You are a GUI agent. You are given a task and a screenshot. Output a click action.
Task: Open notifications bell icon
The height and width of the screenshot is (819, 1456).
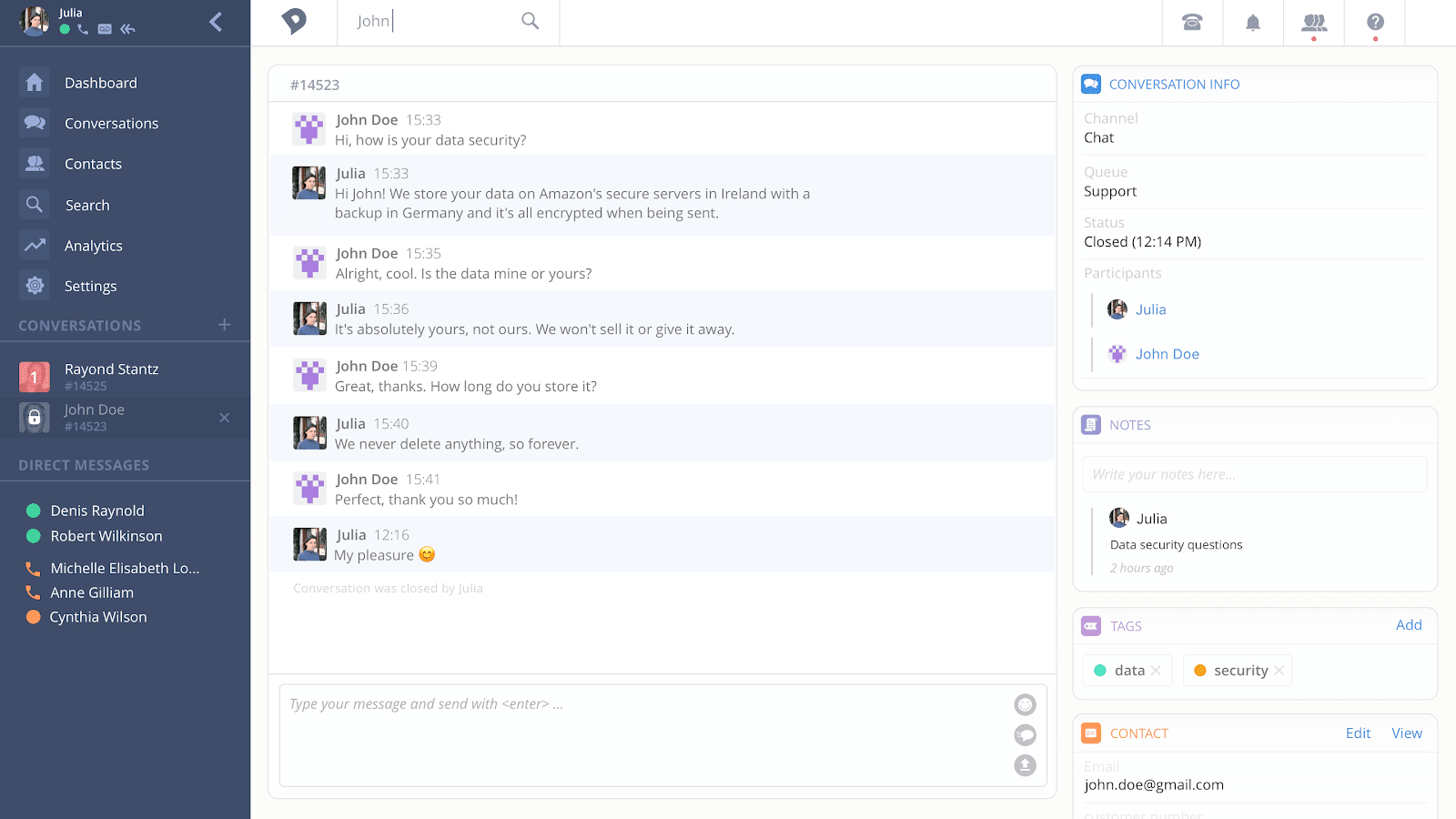coord(1253,23)
